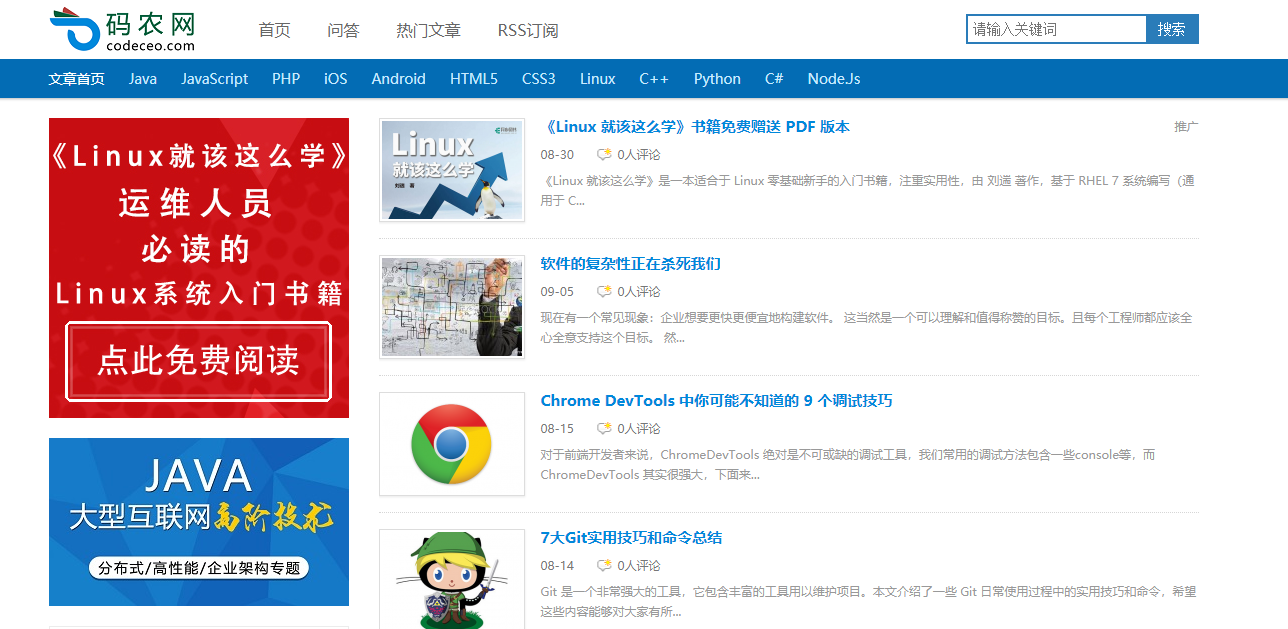The image size is (1288, 629).
Task: Select HTML5 category
Action: click(x=474, y=79)
